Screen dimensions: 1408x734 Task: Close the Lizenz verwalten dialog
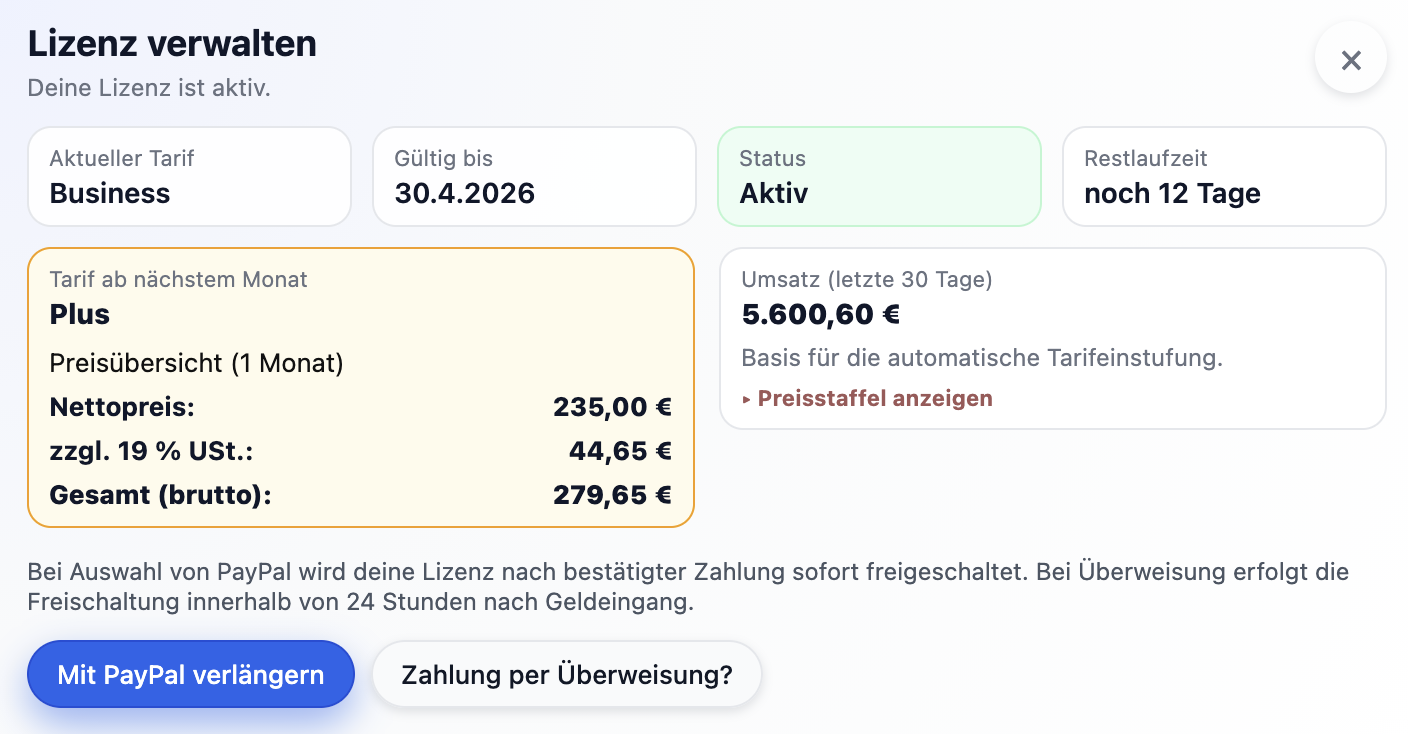point(1351,58)
